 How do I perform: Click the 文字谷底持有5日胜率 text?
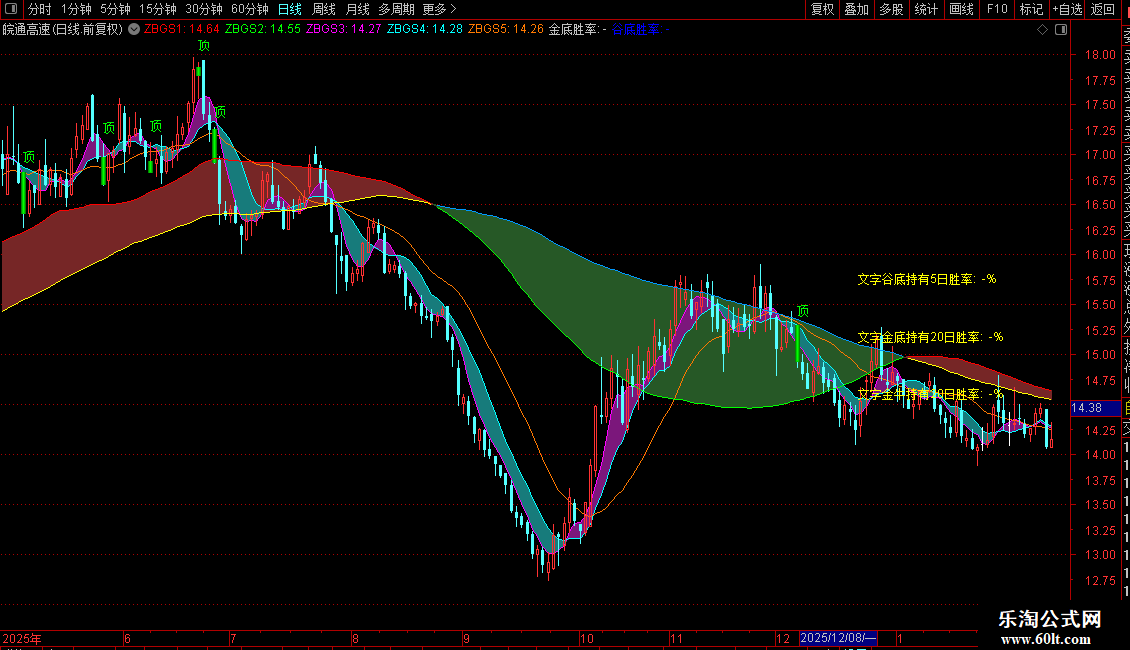pos(927,279)
